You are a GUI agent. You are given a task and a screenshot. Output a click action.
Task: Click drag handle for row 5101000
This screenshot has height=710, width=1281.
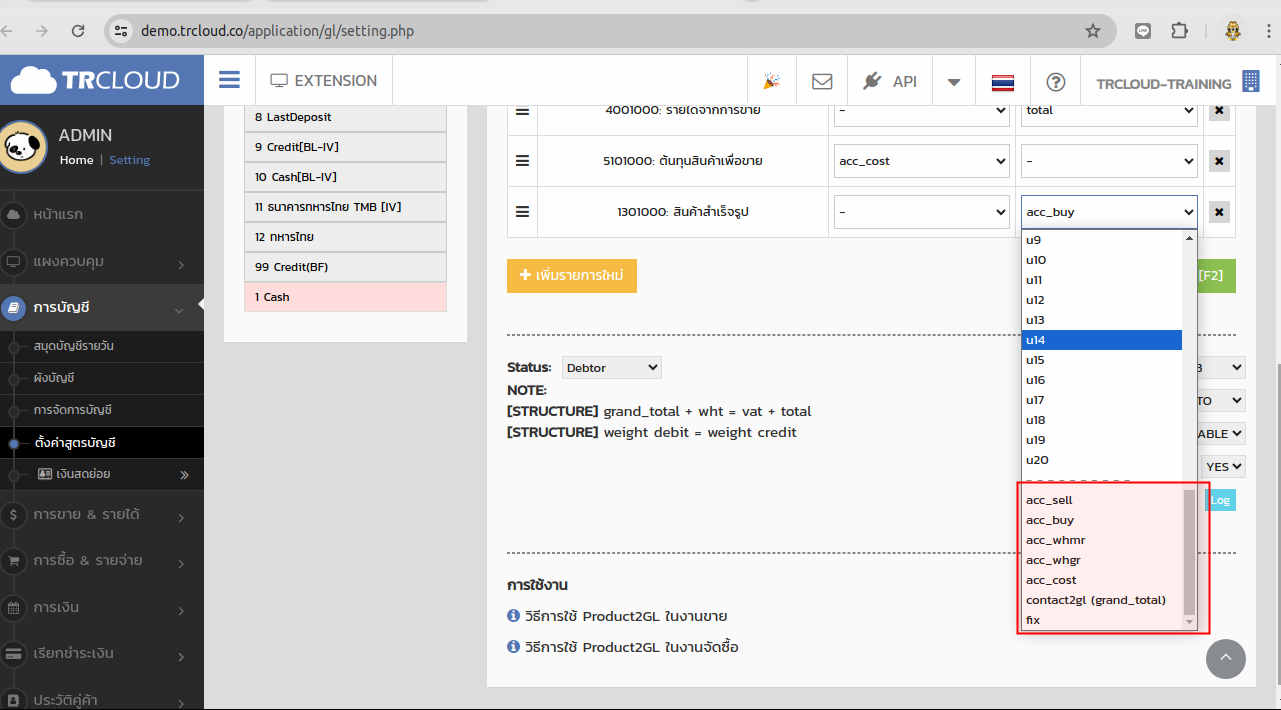522,160
